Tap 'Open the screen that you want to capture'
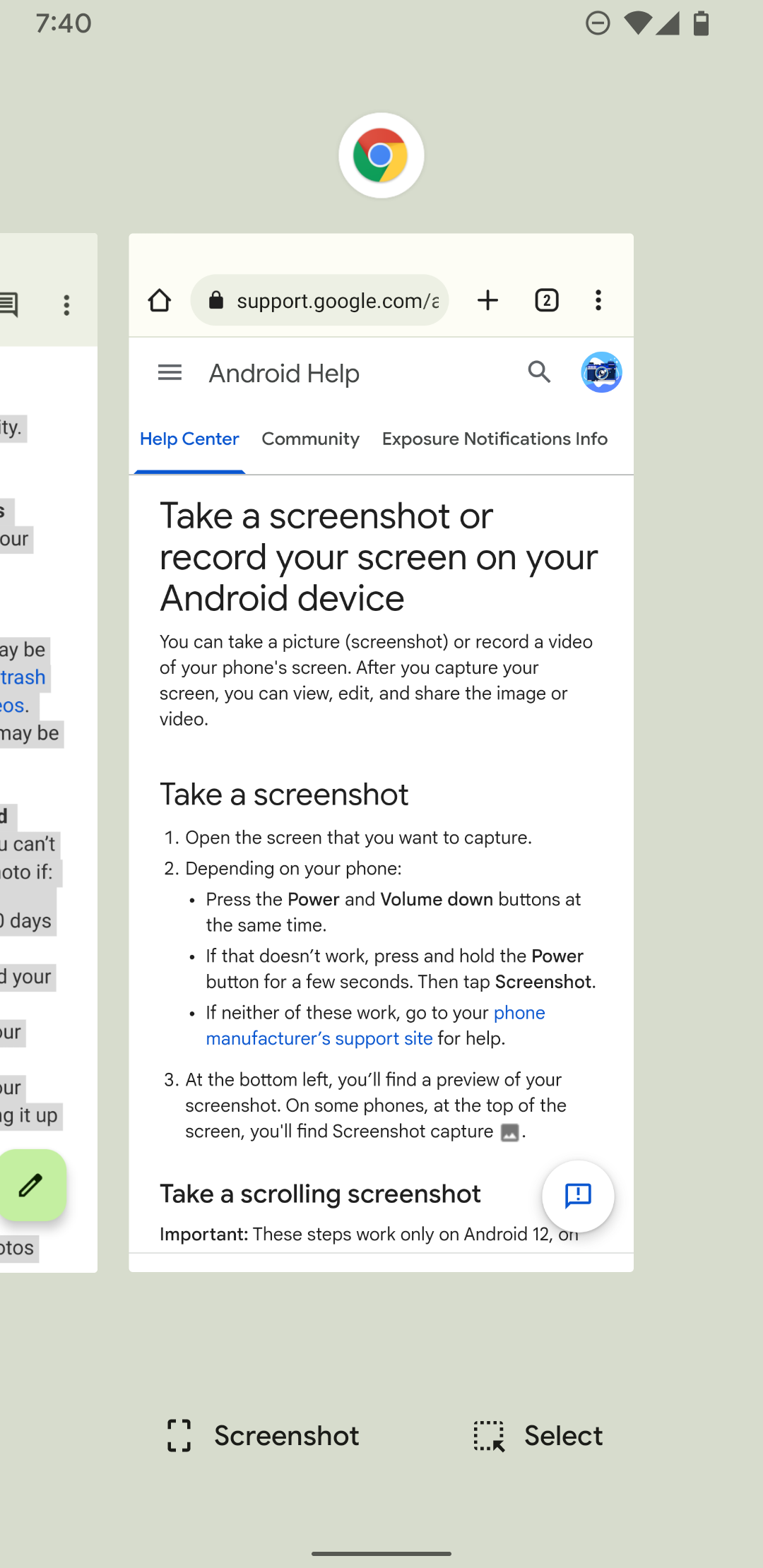This screenshot has width=763, height=1568. coord(358,838)
